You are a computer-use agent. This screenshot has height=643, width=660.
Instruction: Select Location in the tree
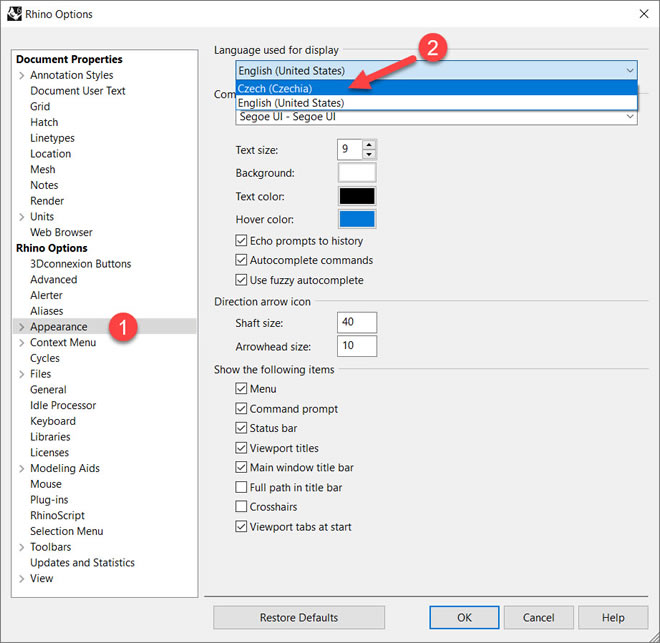[51, 154]
